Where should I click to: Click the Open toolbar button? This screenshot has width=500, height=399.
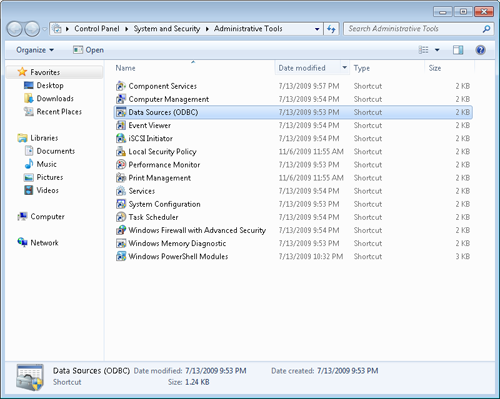coord(88,50)
